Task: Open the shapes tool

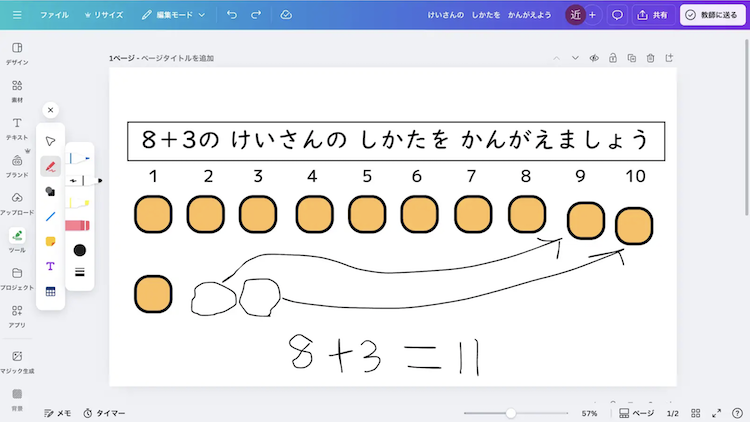Action: [50, 191]
